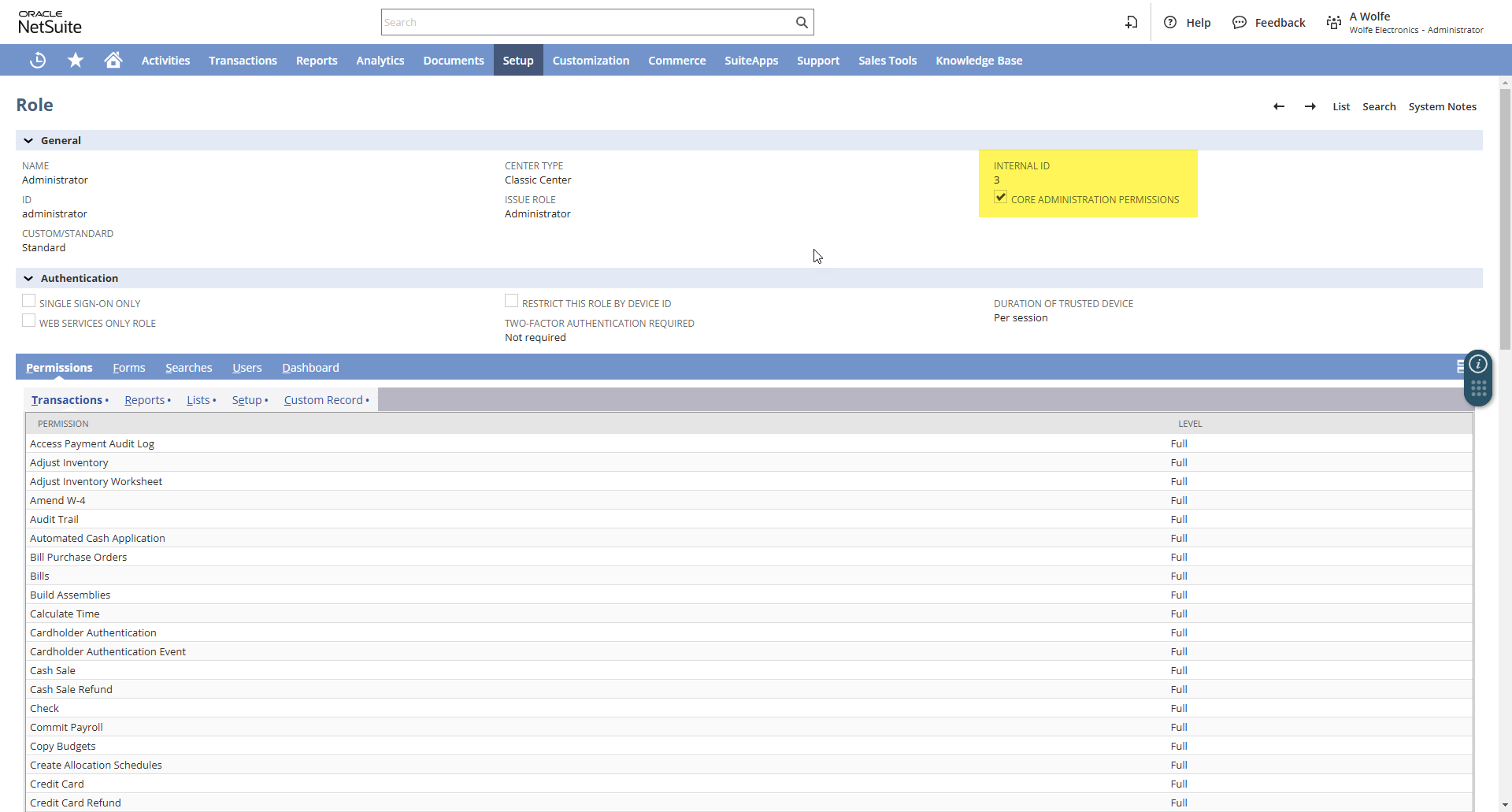Enable Web Services Only Role checkbox

29,321
